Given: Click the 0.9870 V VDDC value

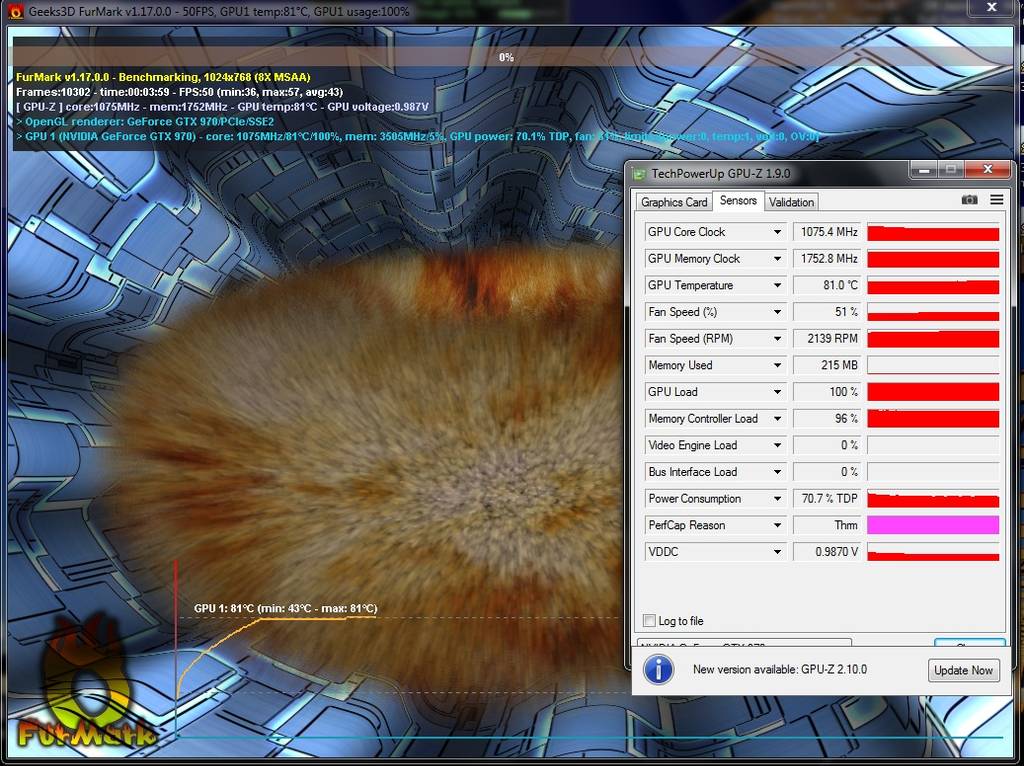Looking at the screenshot, I should pos(827,552).
